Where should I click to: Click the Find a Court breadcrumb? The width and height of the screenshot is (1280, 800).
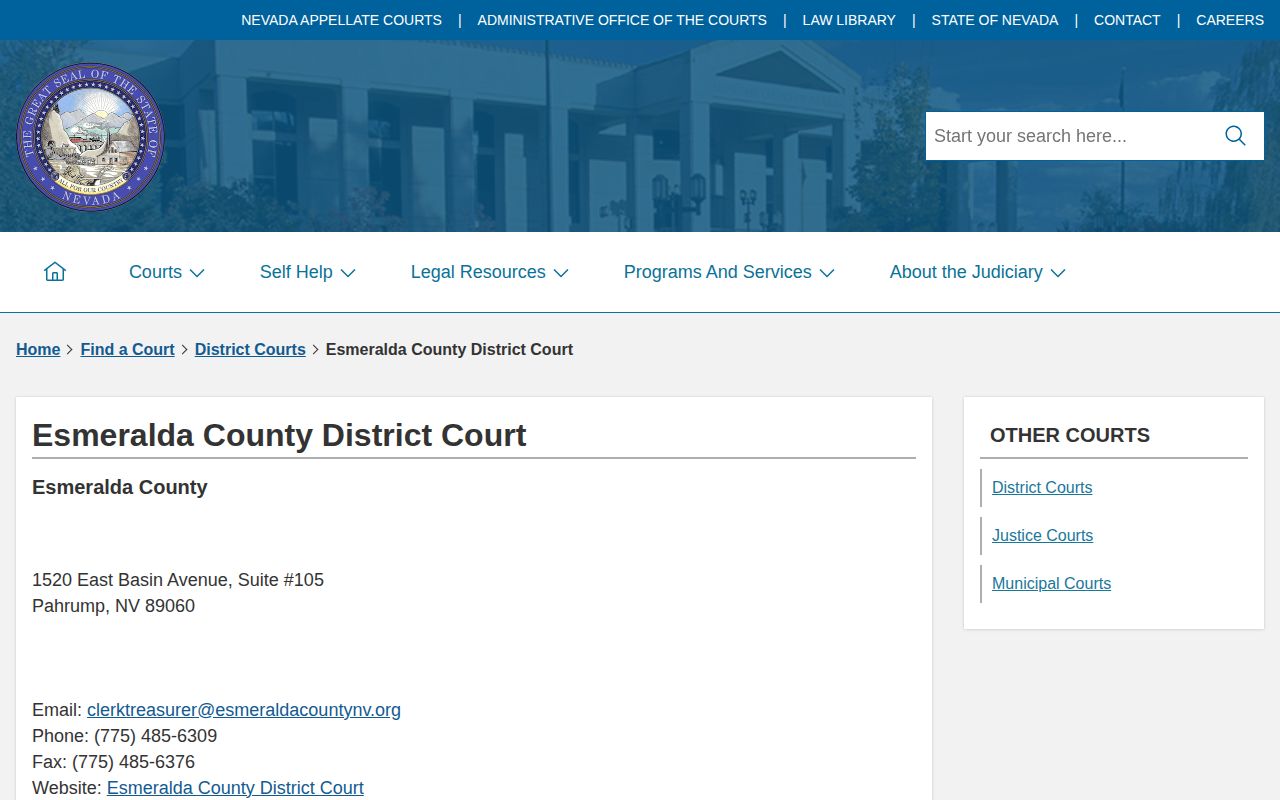point(127,349)
